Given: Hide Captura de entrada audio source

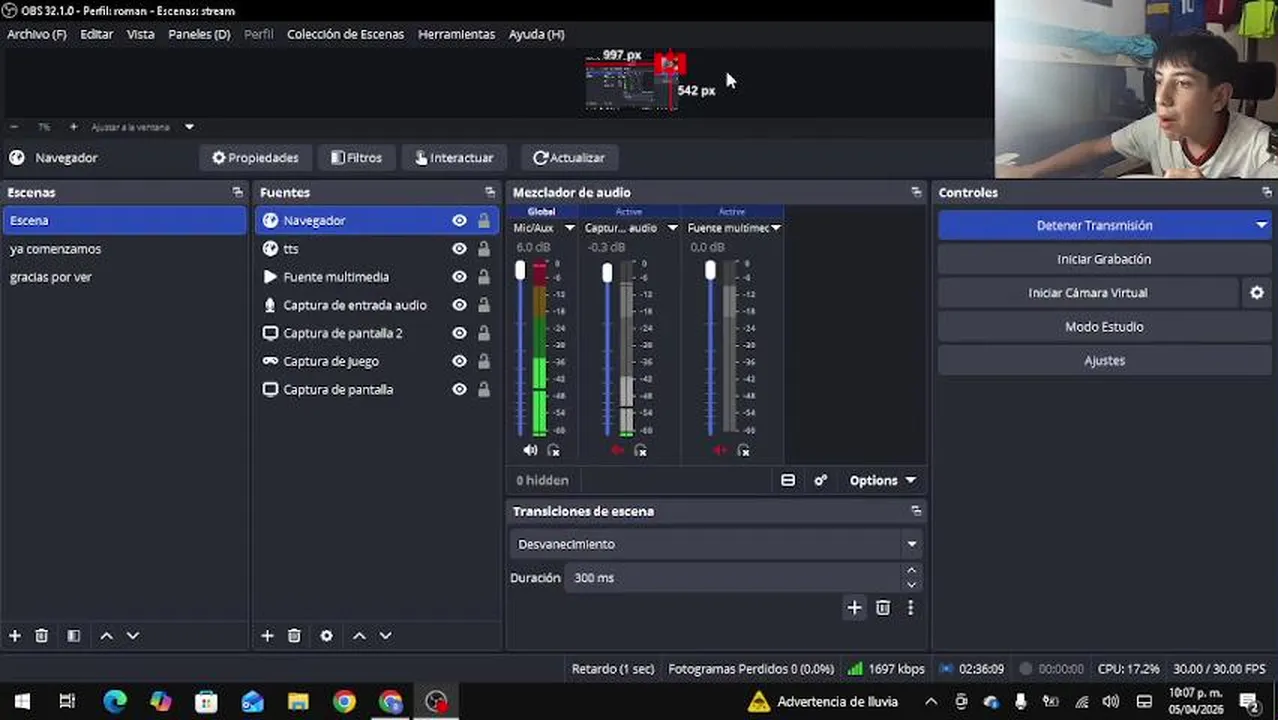Looking at the screenshot, I should pos(459,305).
